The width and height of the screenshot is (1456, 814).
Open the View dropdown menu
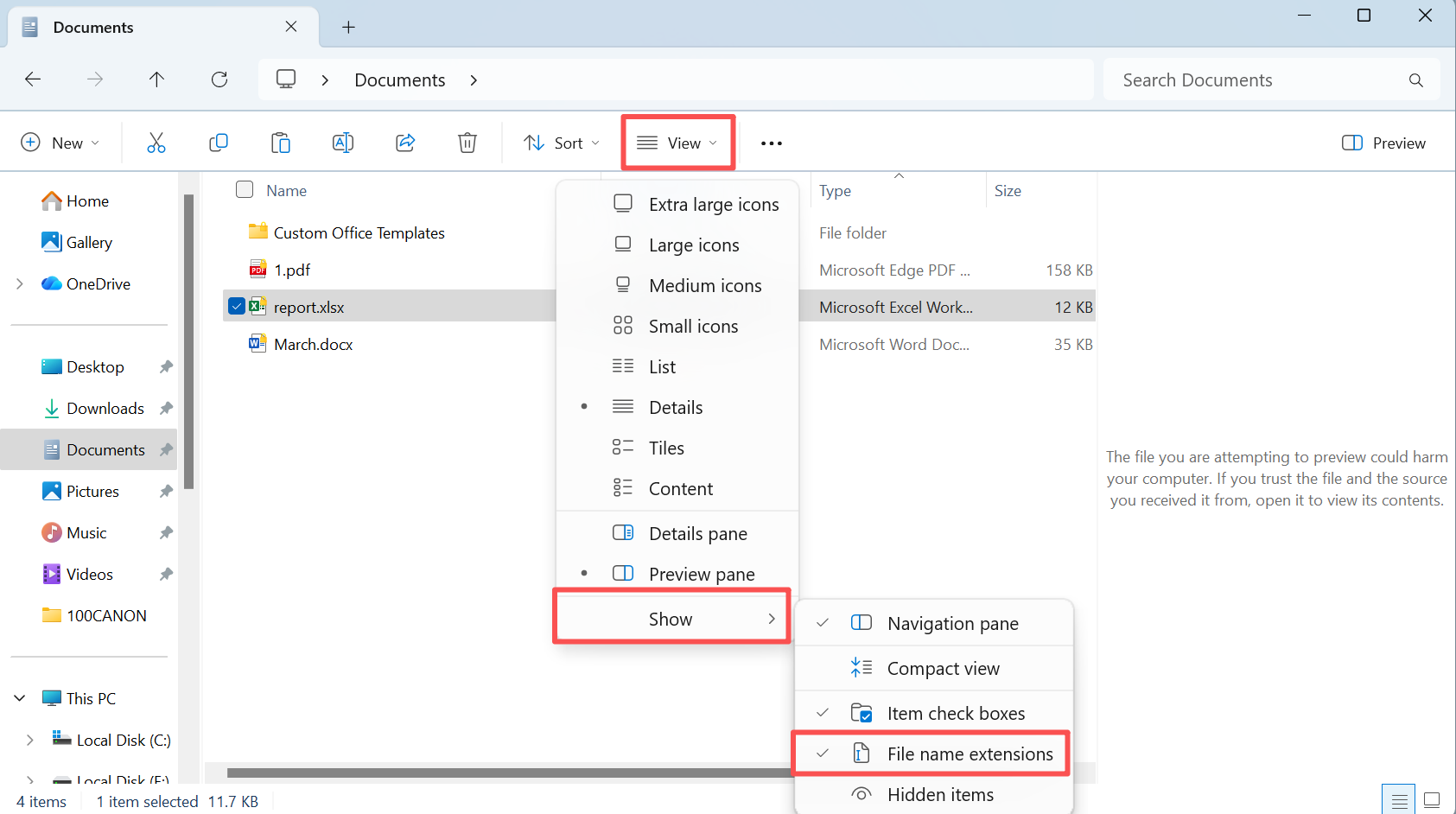tap(677, 143)
